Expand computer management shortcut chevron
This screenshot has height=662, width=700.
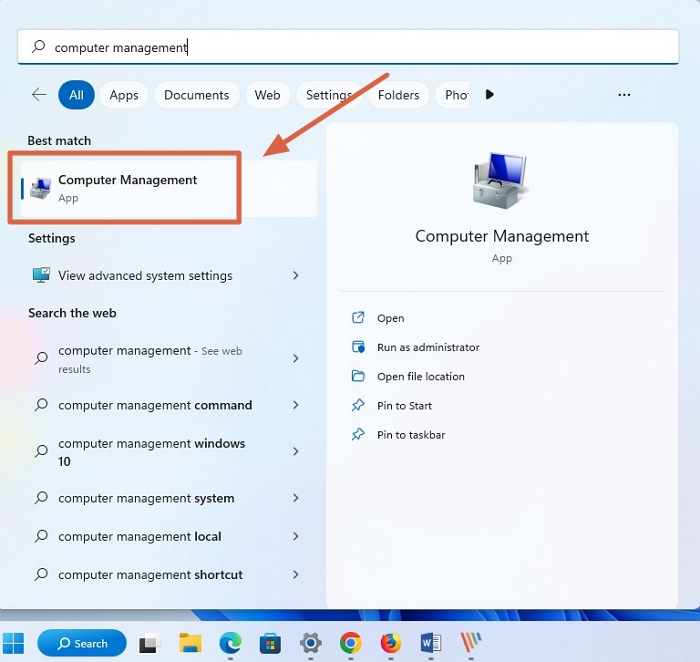[296, 574]
